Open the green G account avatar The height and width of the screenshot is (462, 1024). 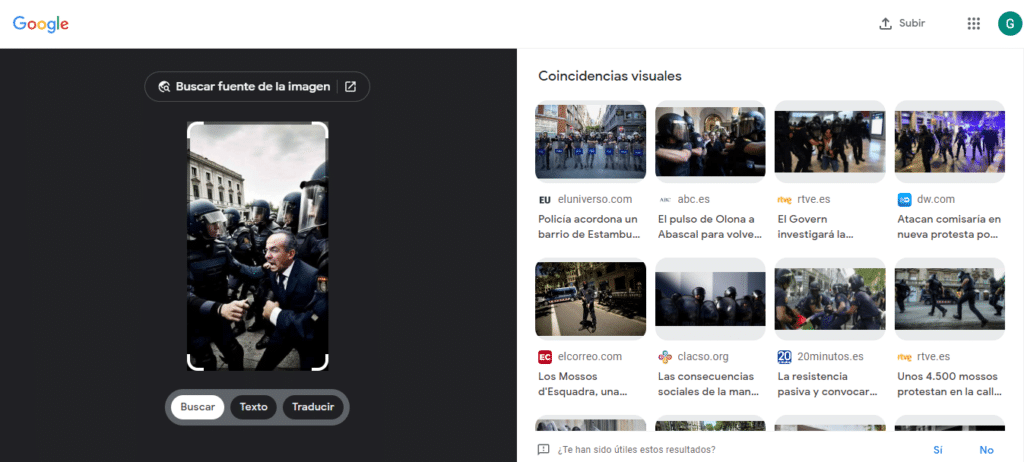1008,24
